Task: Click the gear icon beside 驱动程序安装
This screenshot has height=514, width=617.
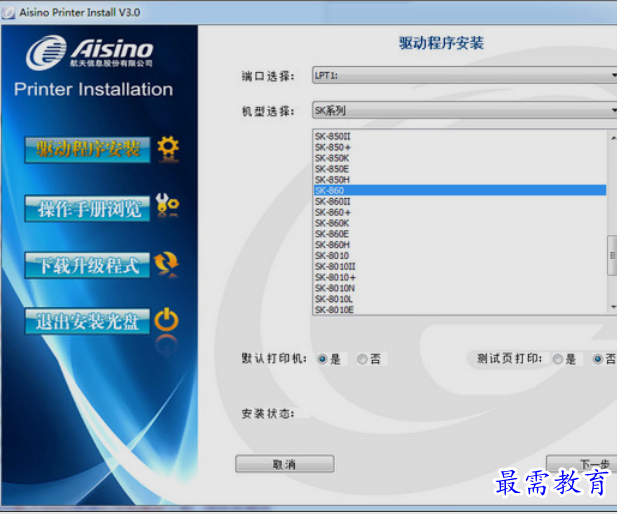Action: (168, 149)
